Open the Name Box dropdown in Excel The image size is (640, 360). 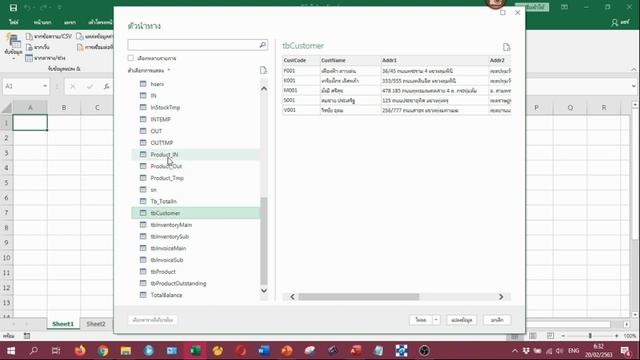[x=45, y=86]
